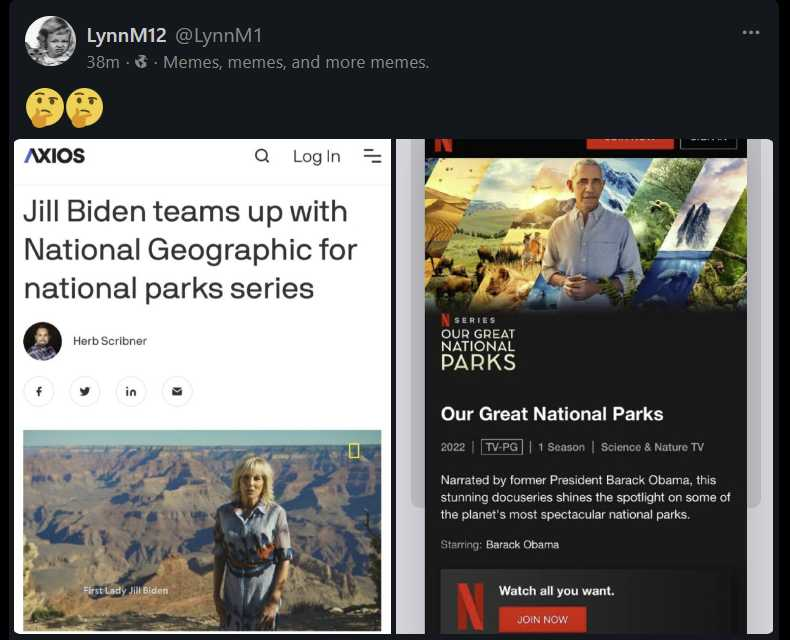790x640 pixels.
Task: Click the Barack Obama starring link
Action: pyautogui.click(x=522, y=545)
